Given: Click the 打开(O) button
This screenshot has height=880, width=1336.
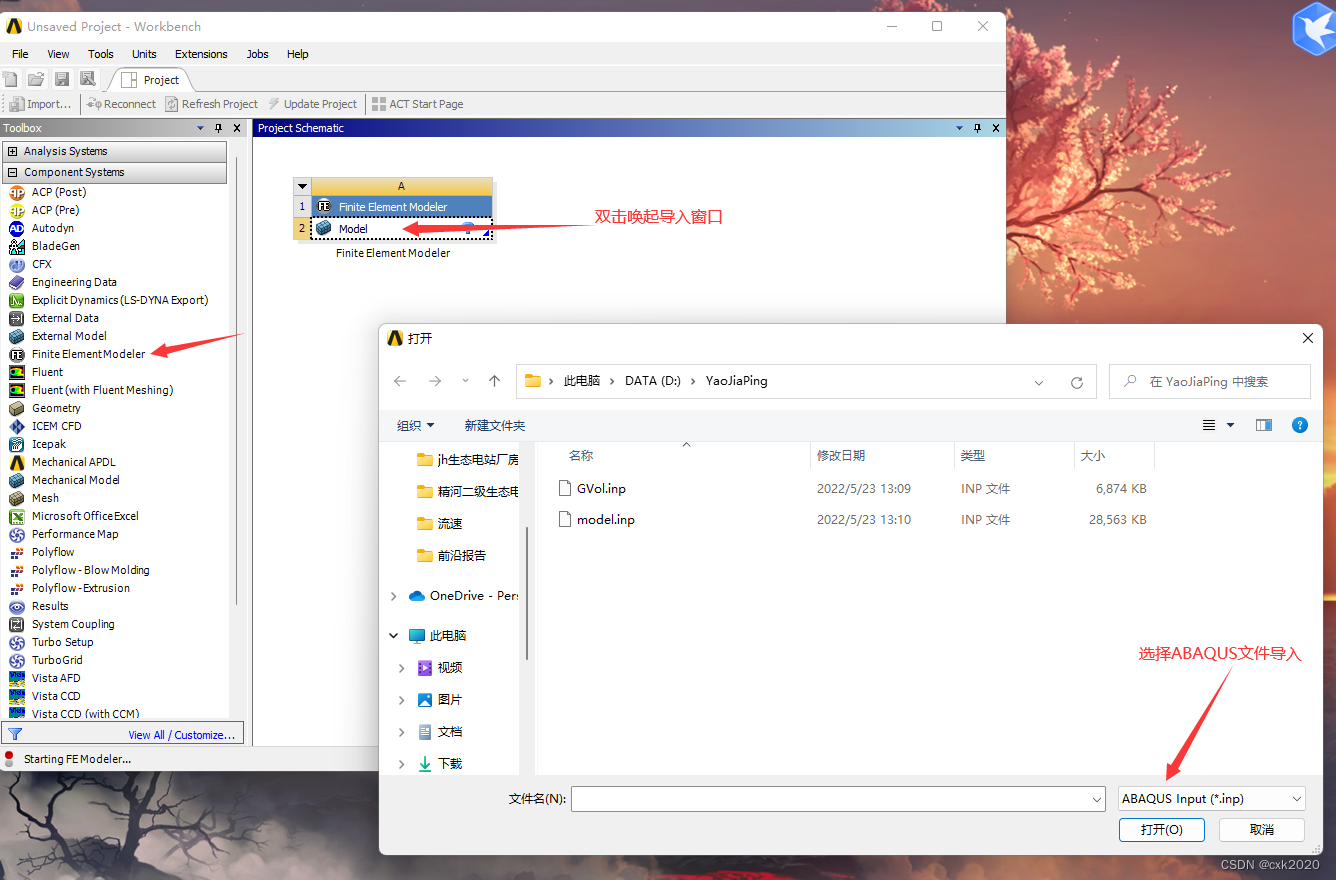Looking at the screenshot, I should [1162, 830].
